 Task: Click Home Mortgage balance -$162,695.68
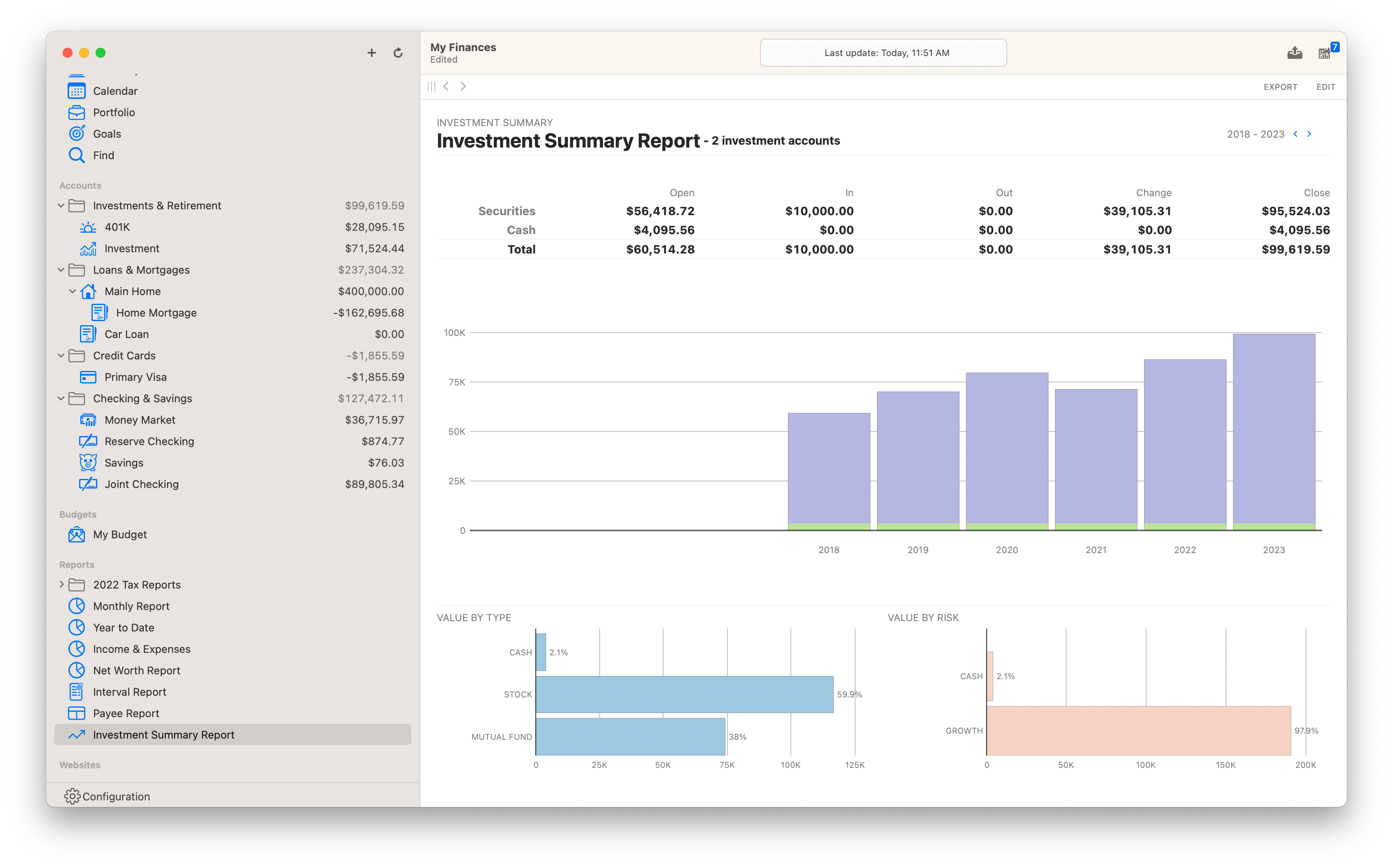[368, 313]
